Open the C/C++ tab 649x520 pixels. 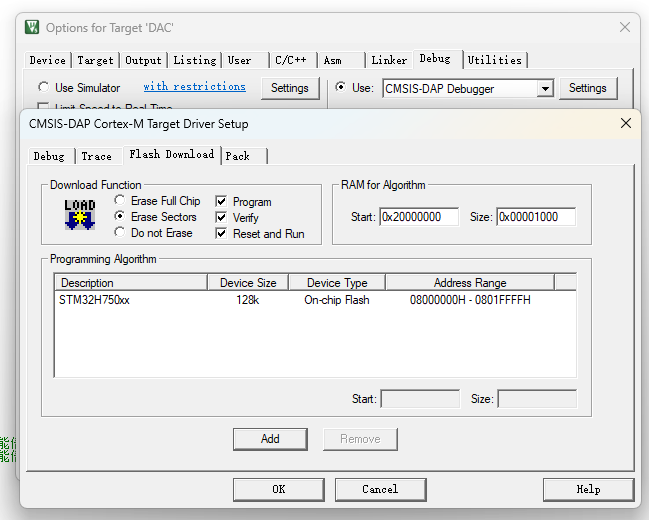coord(291,60)
